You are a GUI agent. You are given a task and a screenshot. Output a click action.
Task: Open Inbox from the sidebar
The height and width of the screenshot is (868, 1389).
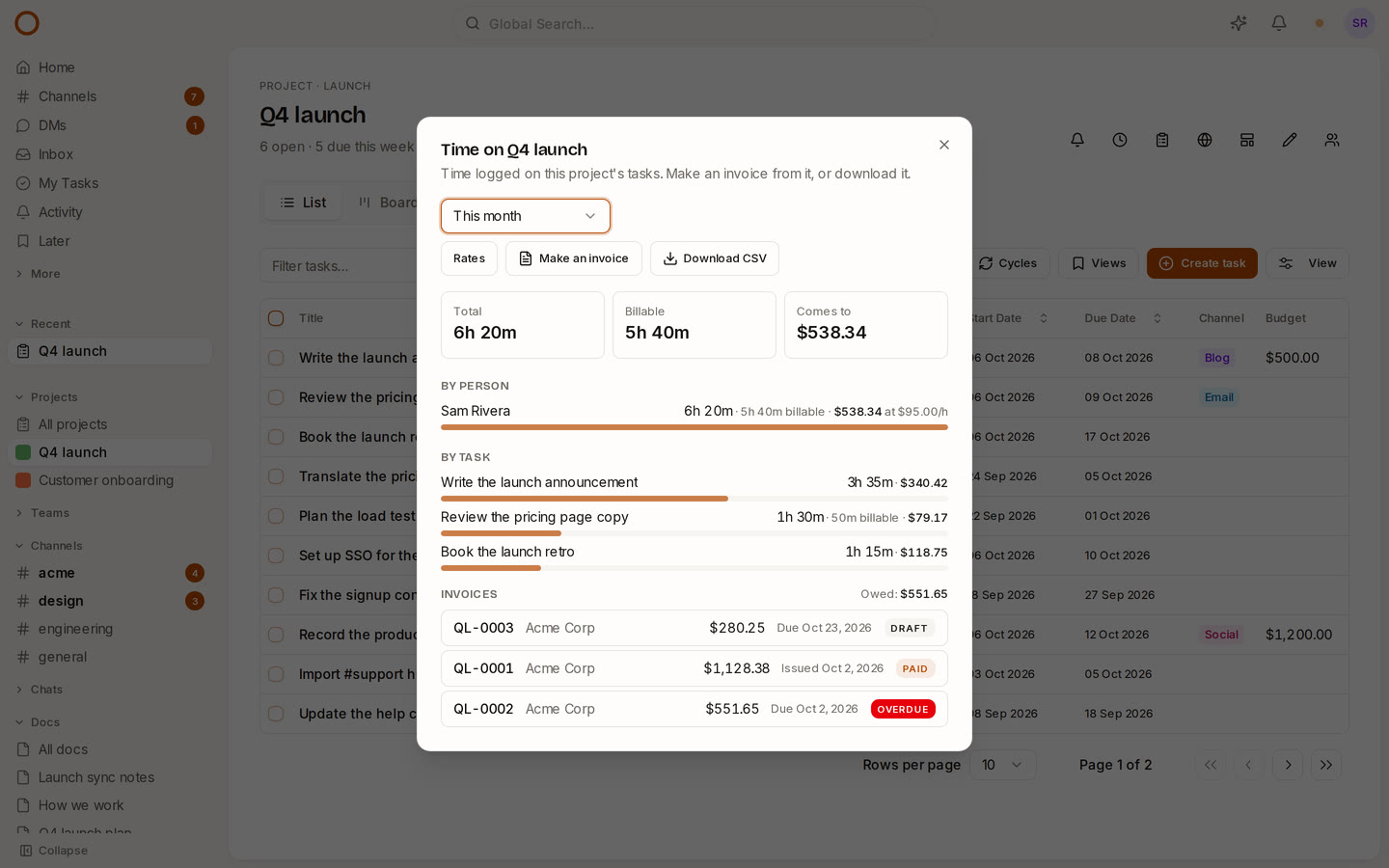[110, 154]
